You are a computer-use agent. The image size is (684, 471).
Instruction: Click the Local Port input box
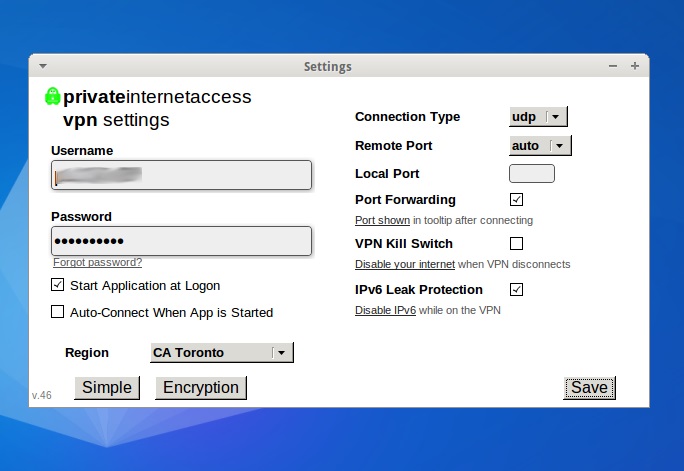click(532, 174)
